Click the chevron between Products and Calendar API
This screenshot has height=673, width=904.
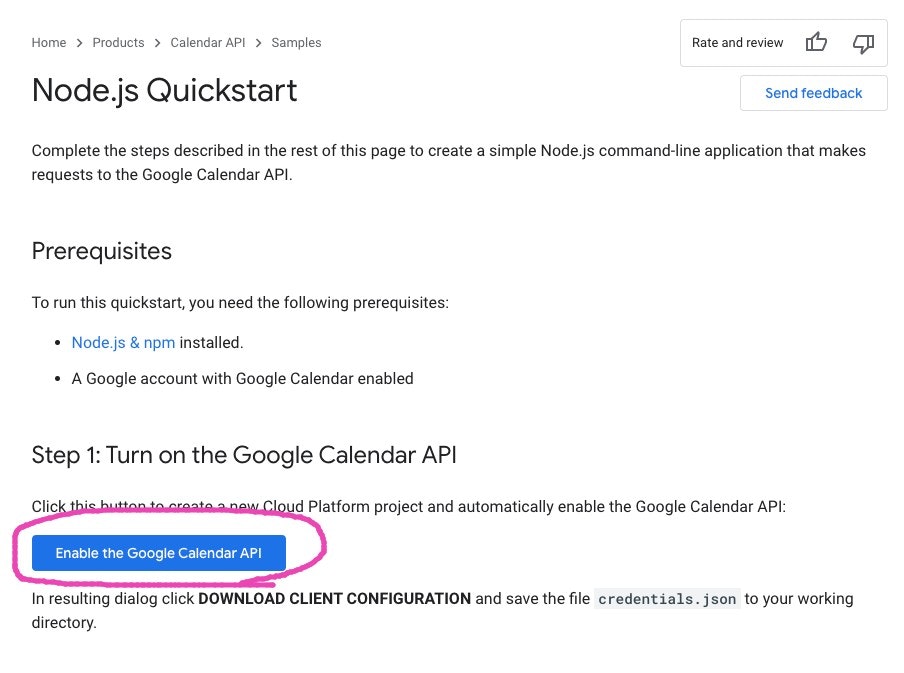coord(157,43)
